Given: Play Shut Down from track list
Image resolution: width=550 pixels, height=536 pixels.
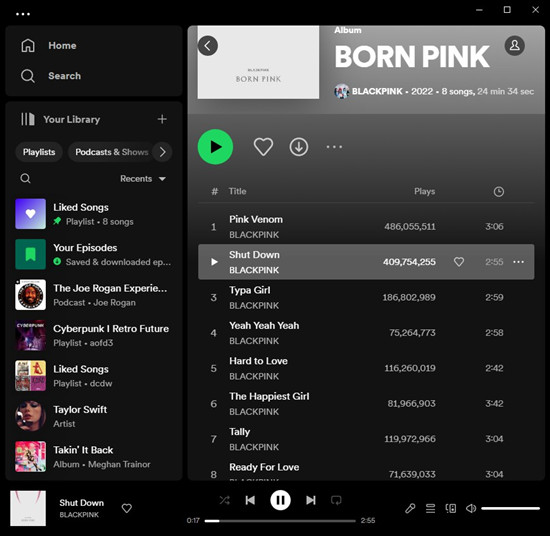Looking at the screenshot, I should (214, 262).
